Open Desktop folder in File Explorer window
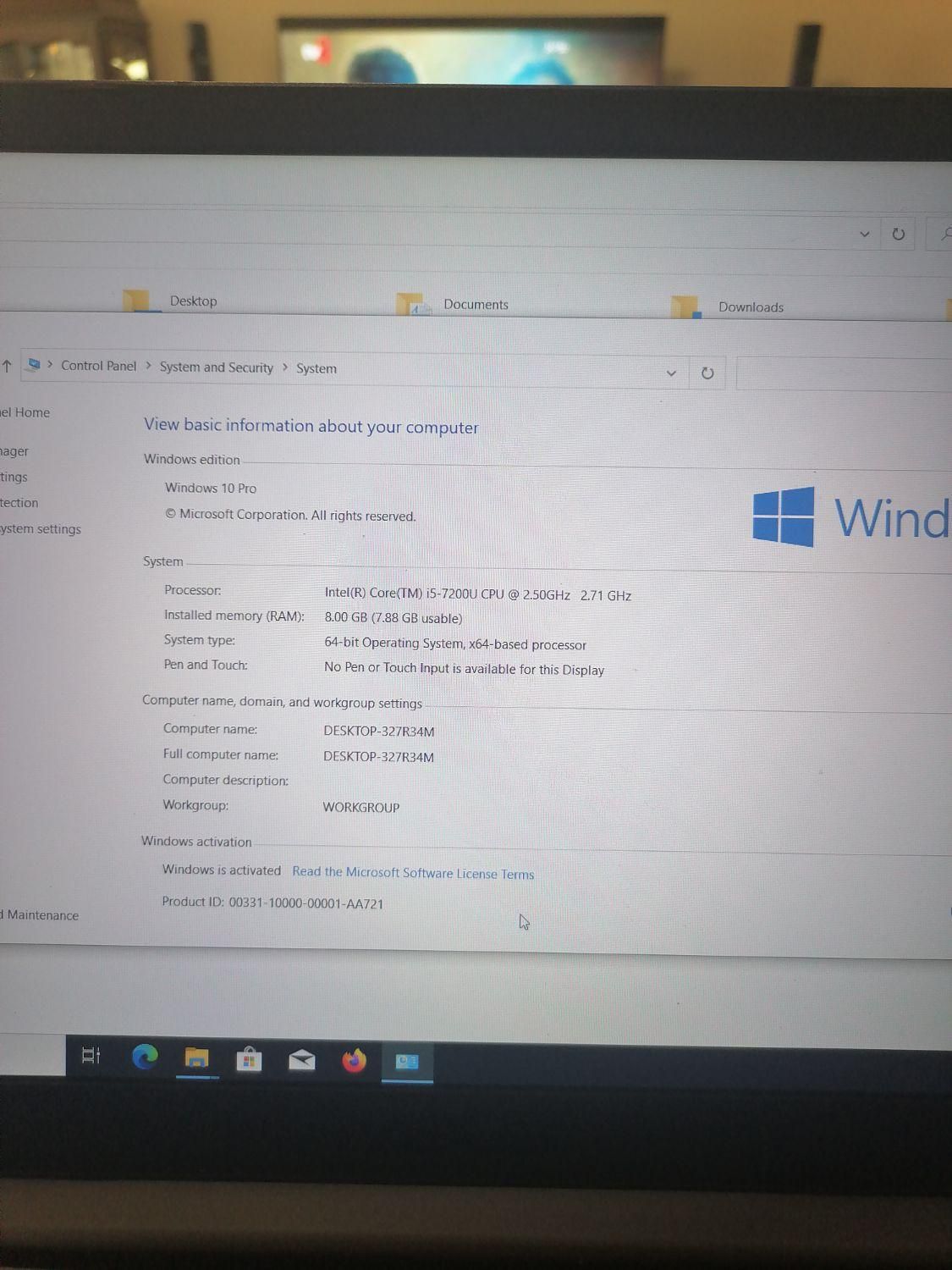Viewport: 952px width, 1270px height. [170, 301]
